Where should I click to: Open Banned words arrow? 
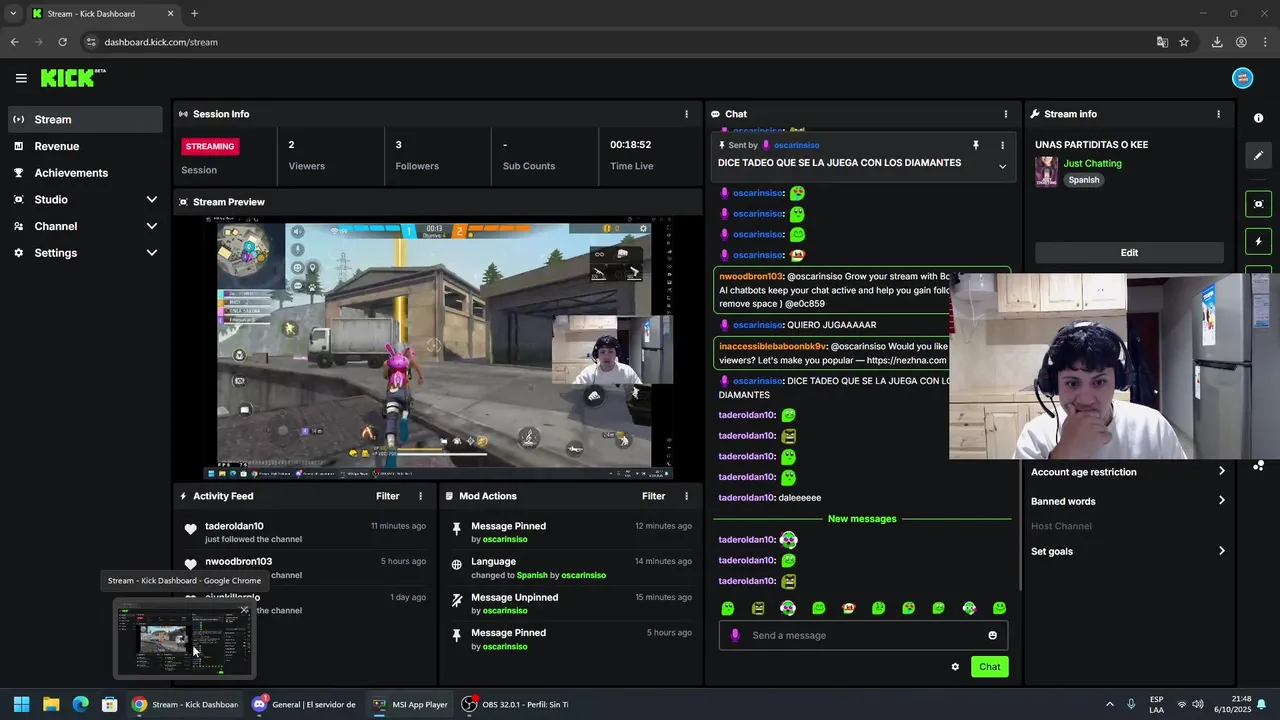click(x=1221, y=501)
